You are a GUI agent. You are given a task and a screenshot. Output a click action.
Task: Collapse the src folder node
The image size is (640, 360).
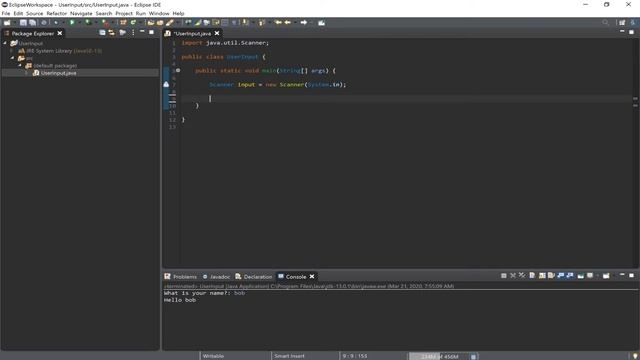click(x=12, y=58)
